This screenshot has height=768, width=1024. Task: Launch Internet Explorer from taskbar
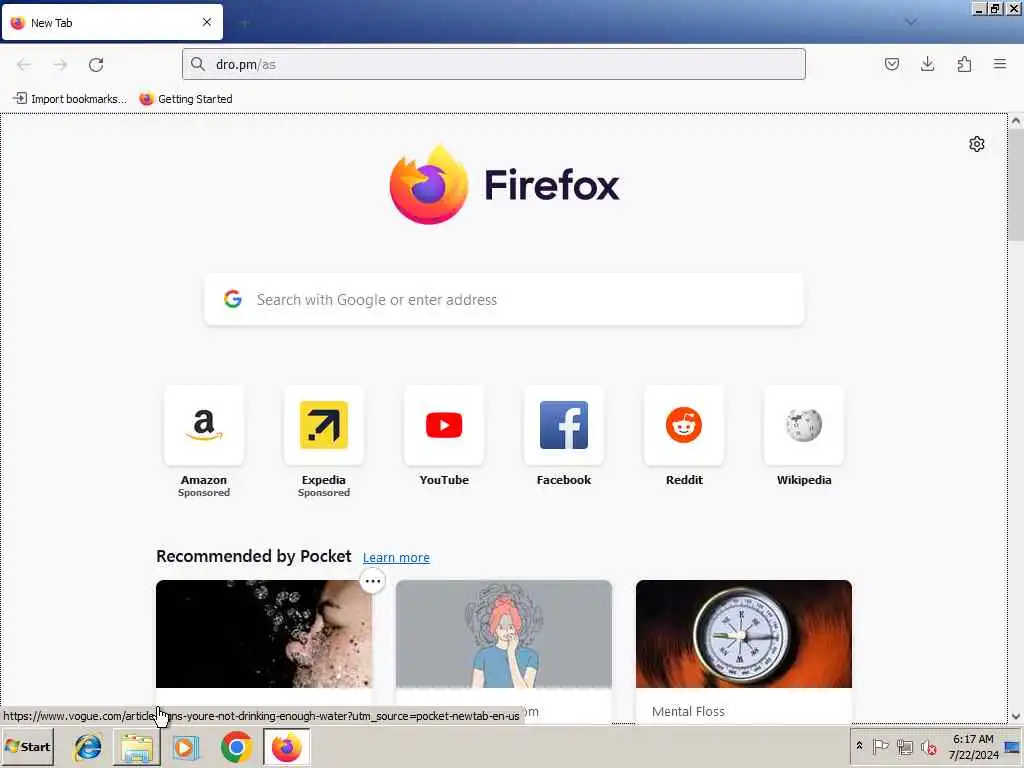pos(88,747)
